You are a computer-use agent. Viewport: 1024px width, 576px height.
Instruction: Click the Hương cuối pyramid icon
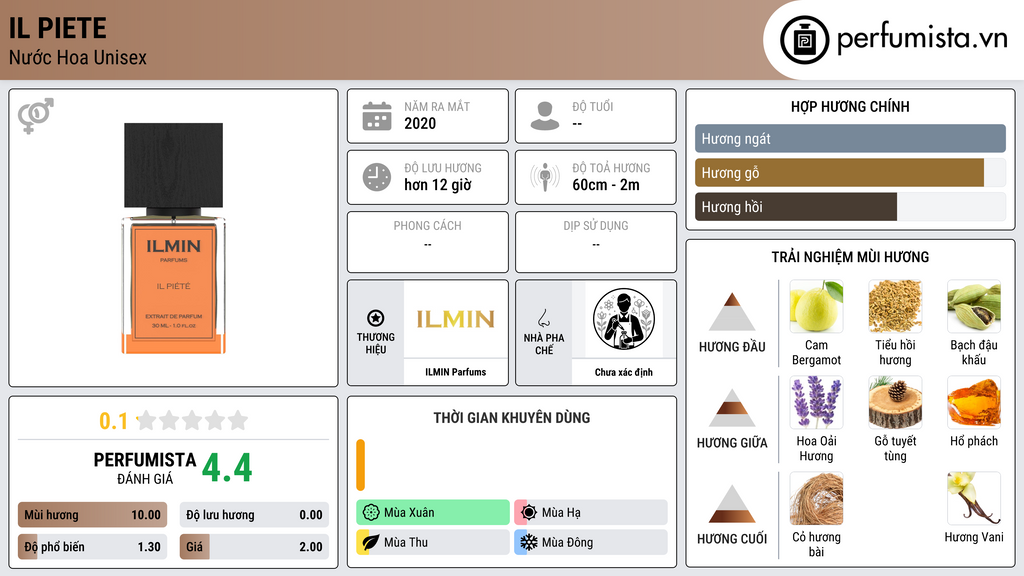coord(732,504)
